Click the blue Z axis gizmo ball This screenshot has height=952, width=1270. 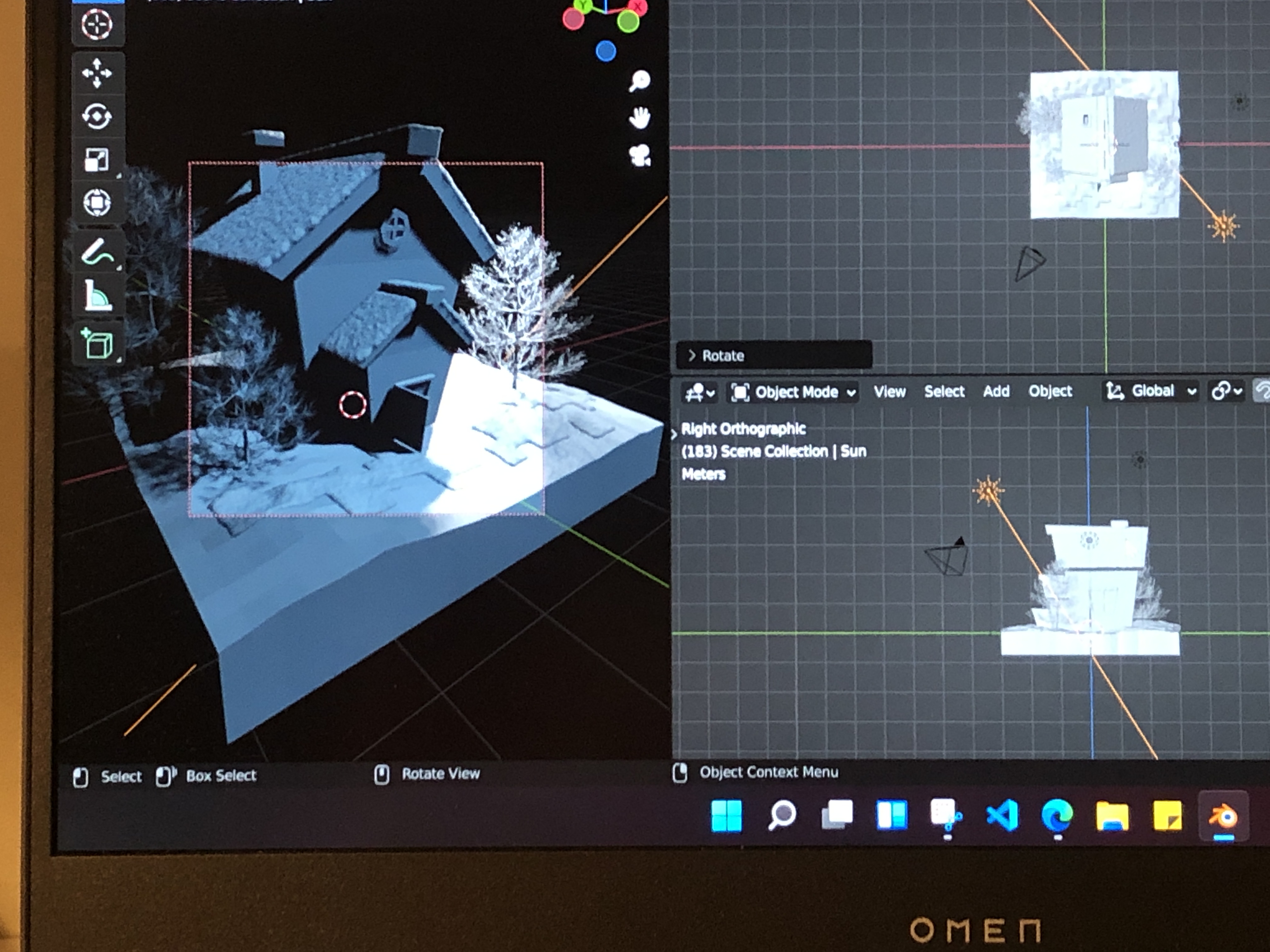click(x=606, y=51)
